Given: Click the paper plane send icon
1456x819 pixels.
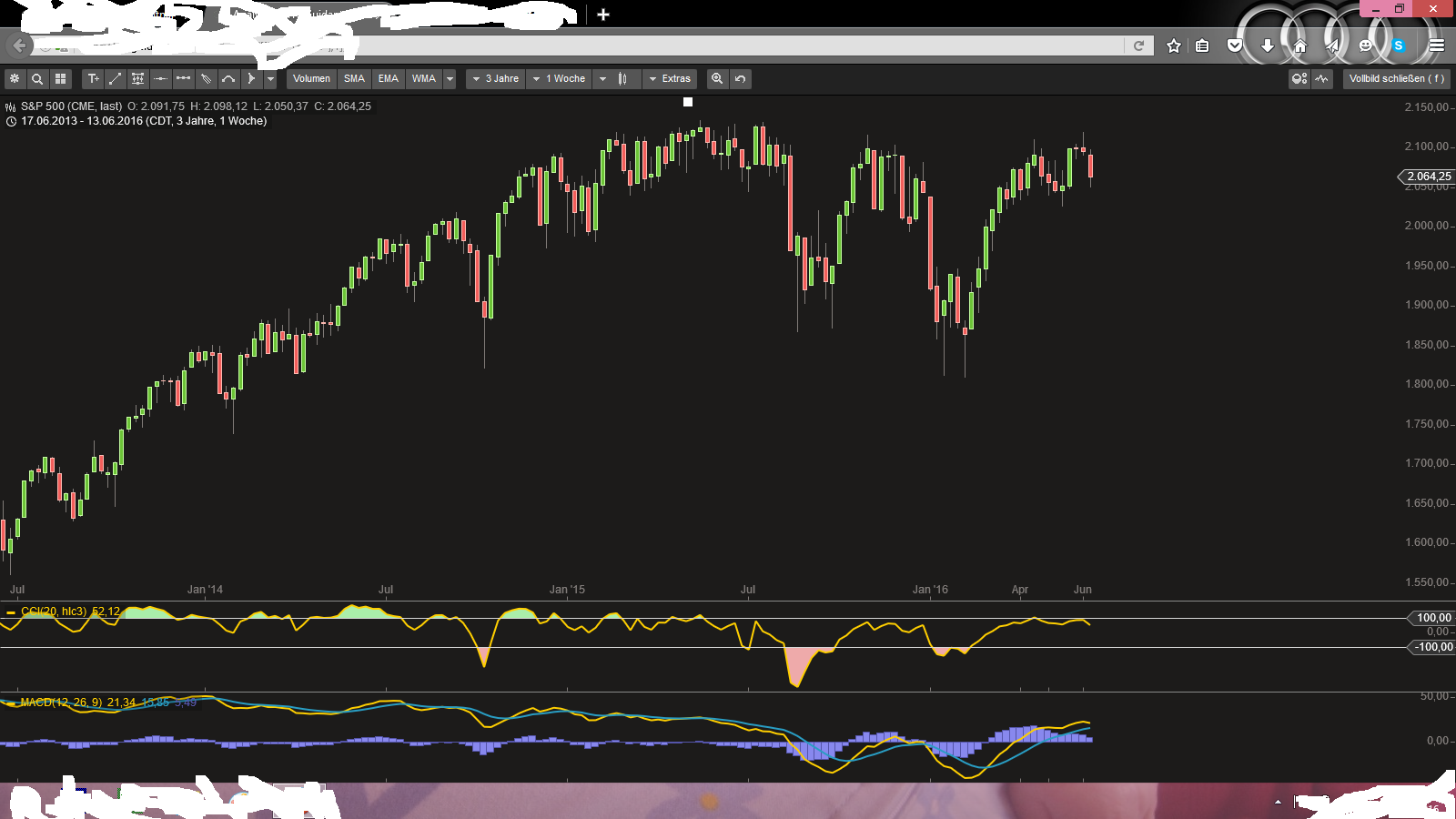Looking at the screenshot, I should pos(1332,45).
